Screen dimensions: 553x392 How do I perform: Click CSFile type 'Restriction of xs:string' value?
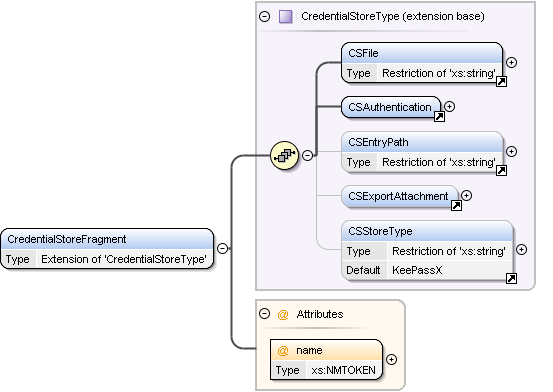(439, 73)
